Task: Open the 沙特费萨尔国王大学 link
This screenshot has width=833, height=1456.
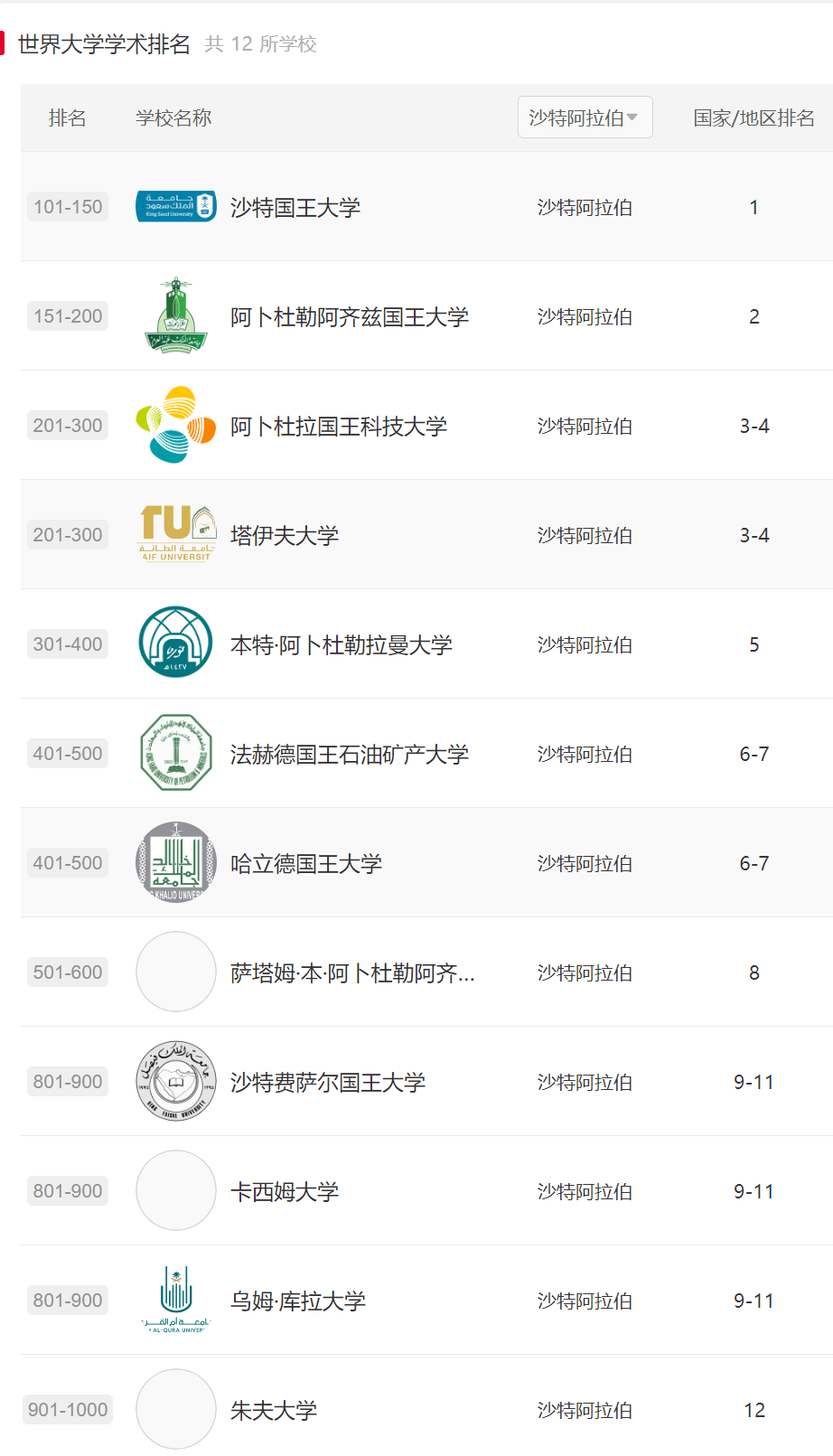Action: (328, 1082)
